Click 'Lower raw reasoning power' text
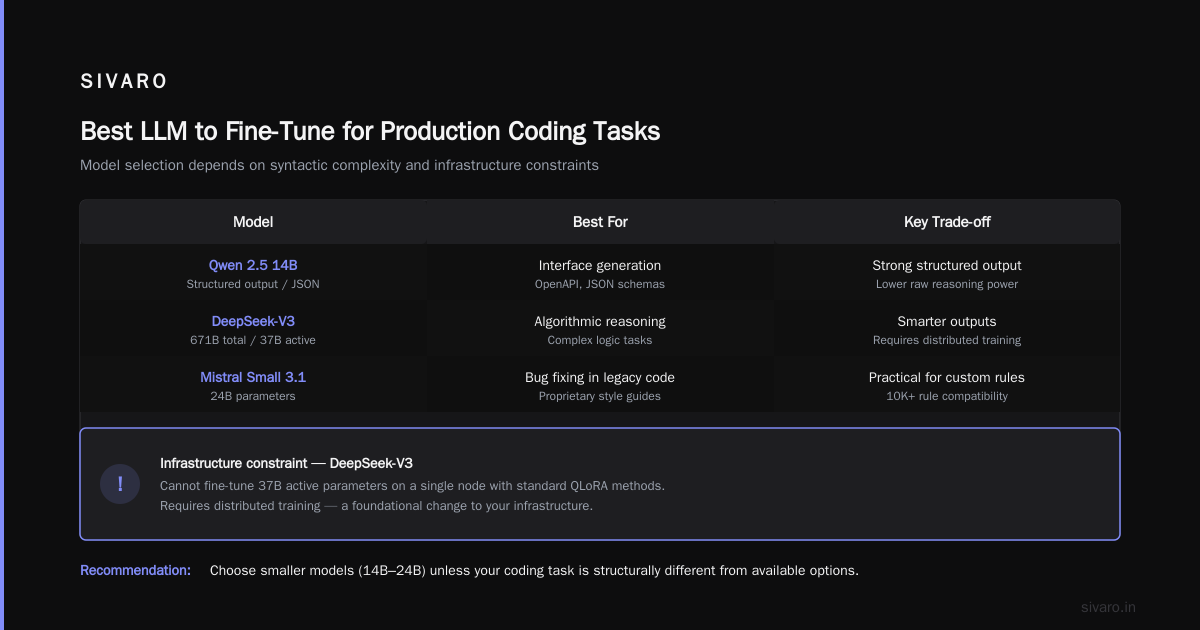 tap(947, 284)
